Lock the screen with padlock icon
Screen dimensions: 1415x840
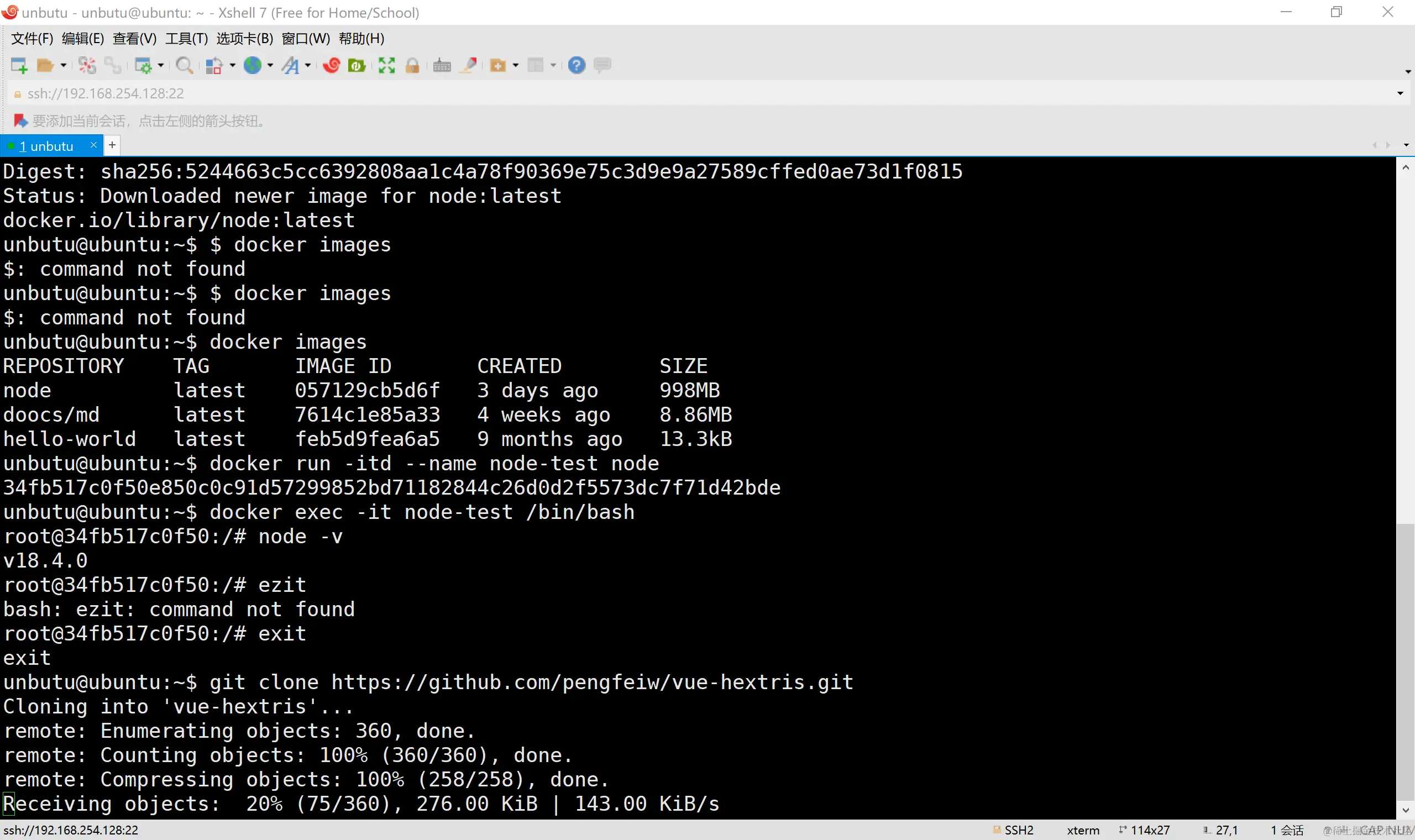tap(412, 66)
